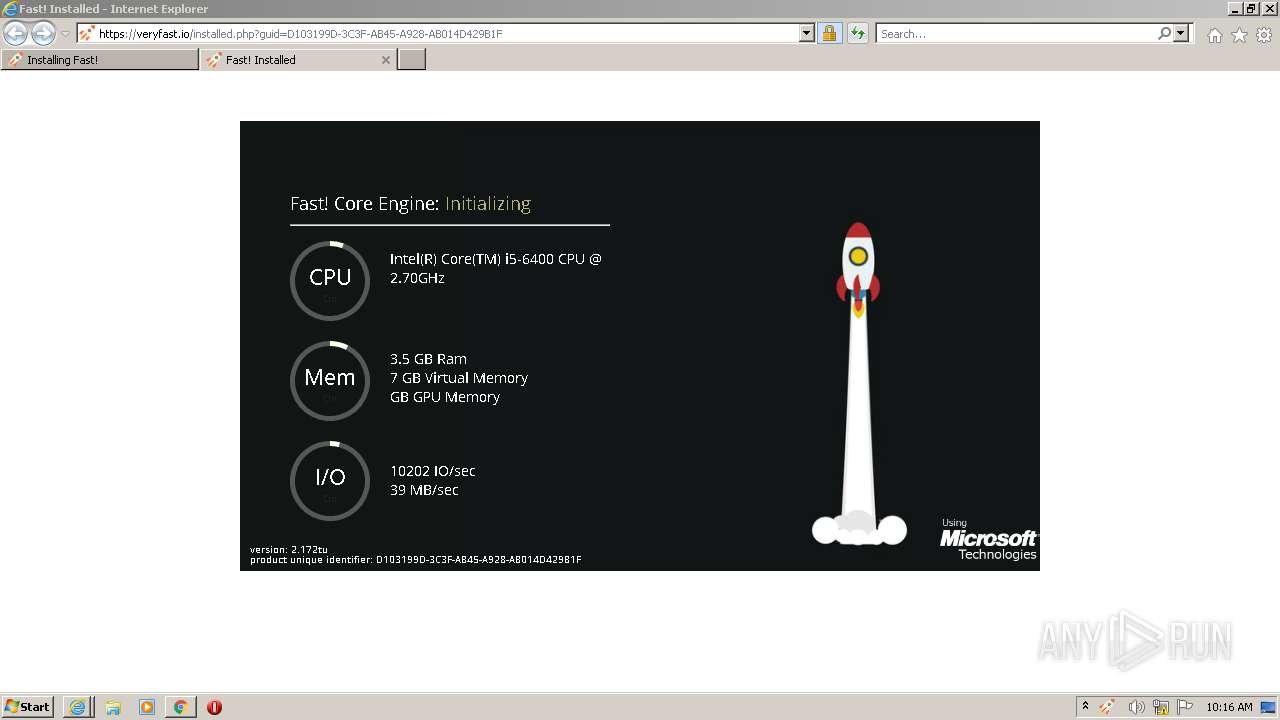Click inside the Search box

tap(1015, 34)
